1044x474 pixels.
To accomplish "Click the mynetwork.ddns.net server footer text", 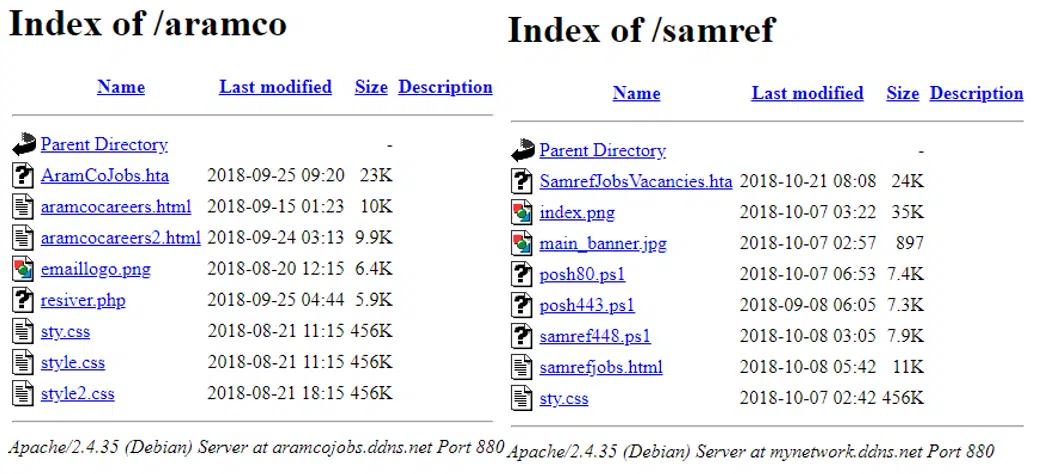I will (750, 451).
